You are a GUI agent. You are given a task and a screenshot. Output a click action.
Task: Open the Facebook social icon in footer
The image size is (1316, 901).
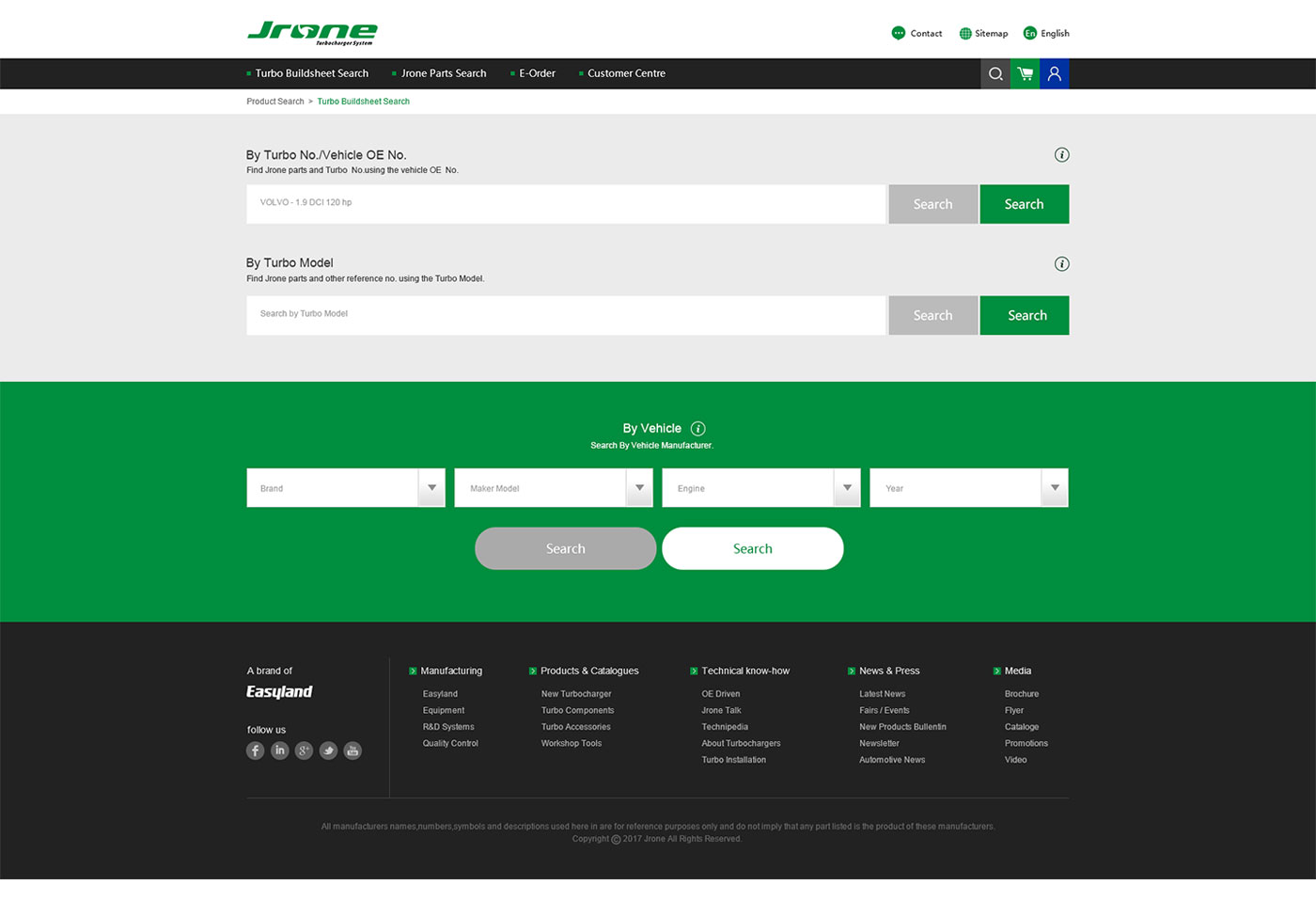coord(255,751)
